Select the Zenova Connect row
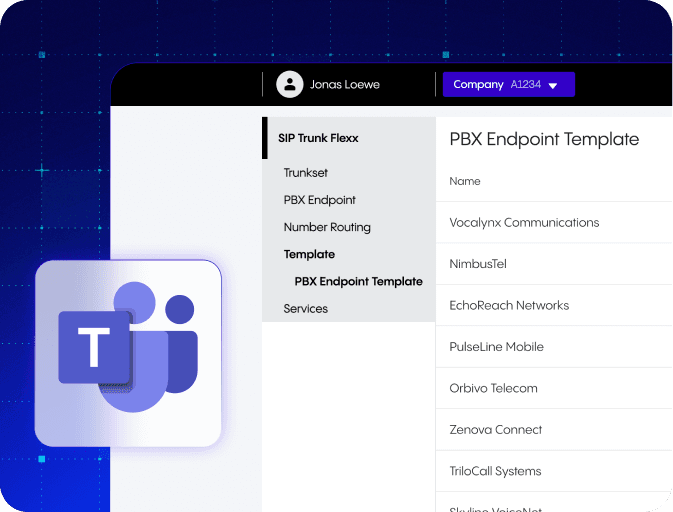Image resolution: width=673 pixels, height=512 pixels. click(554, 430)
